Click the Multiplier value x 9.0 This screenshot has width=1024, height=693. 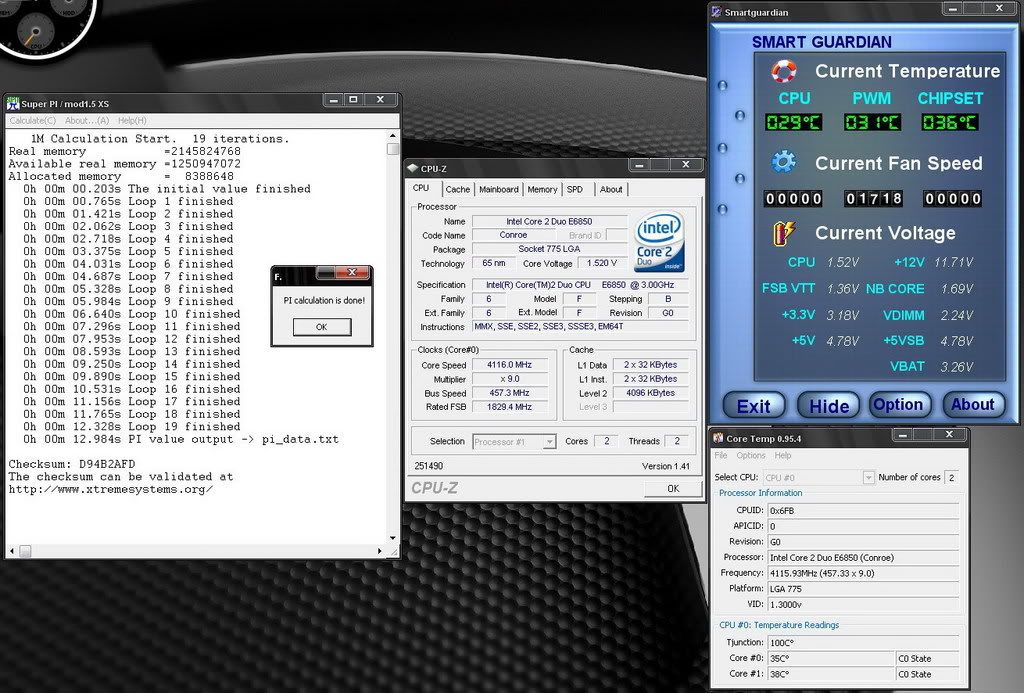509,379
